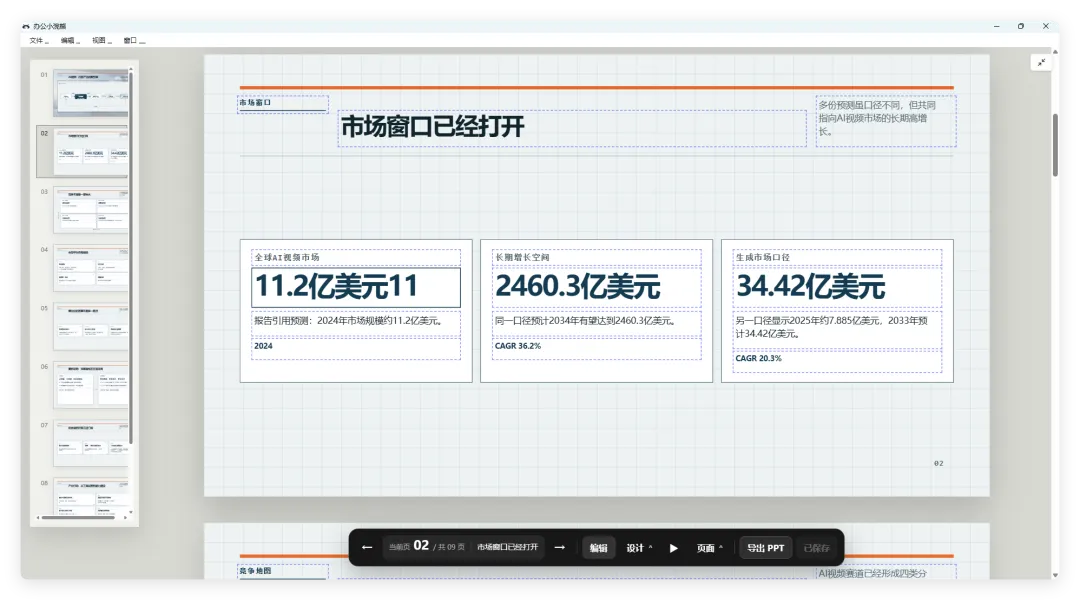Screen dimensions: 1080x600
Task: Go to next slide with right arrow
Action: pyautogui.click(x=559, y=548)
